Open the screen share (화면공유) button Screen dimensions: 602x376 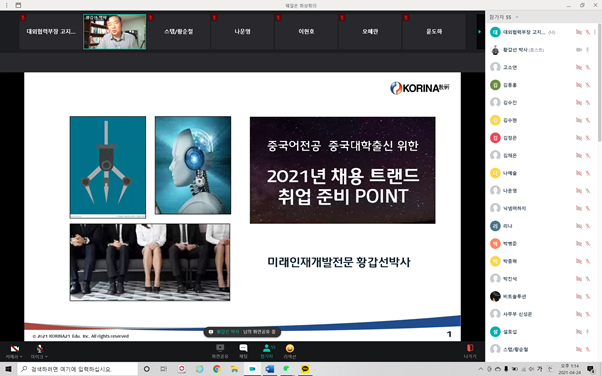[x=220, y=351]
